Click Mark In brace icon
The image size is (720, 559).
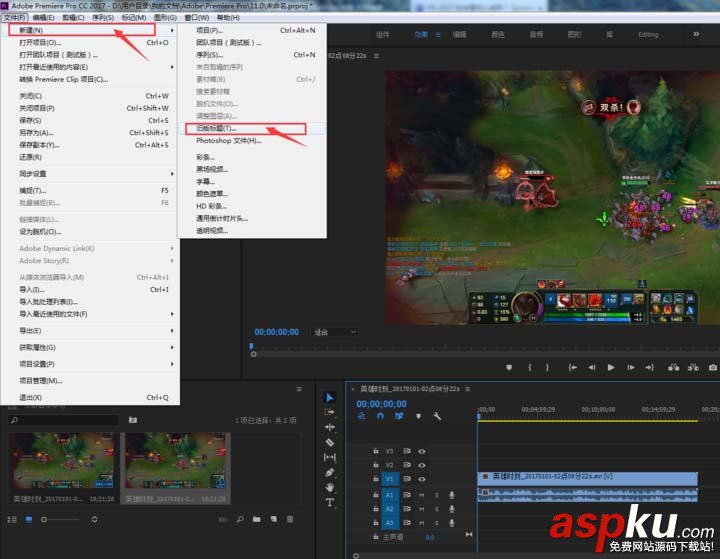pos(529,367)
